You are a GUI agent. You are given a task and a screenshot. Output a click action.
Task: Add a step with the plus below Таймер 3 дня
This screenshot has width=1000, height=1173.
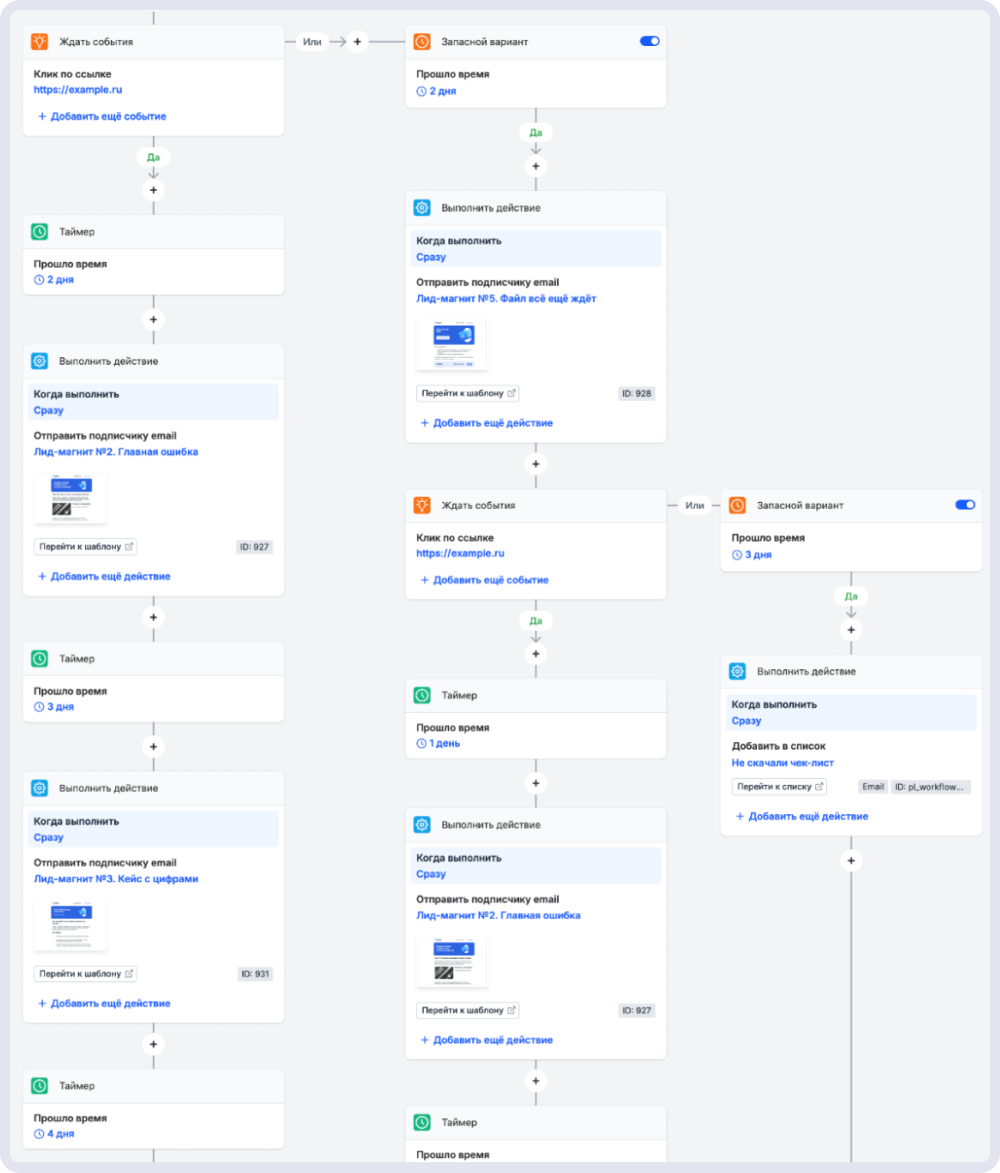[153, 747]
